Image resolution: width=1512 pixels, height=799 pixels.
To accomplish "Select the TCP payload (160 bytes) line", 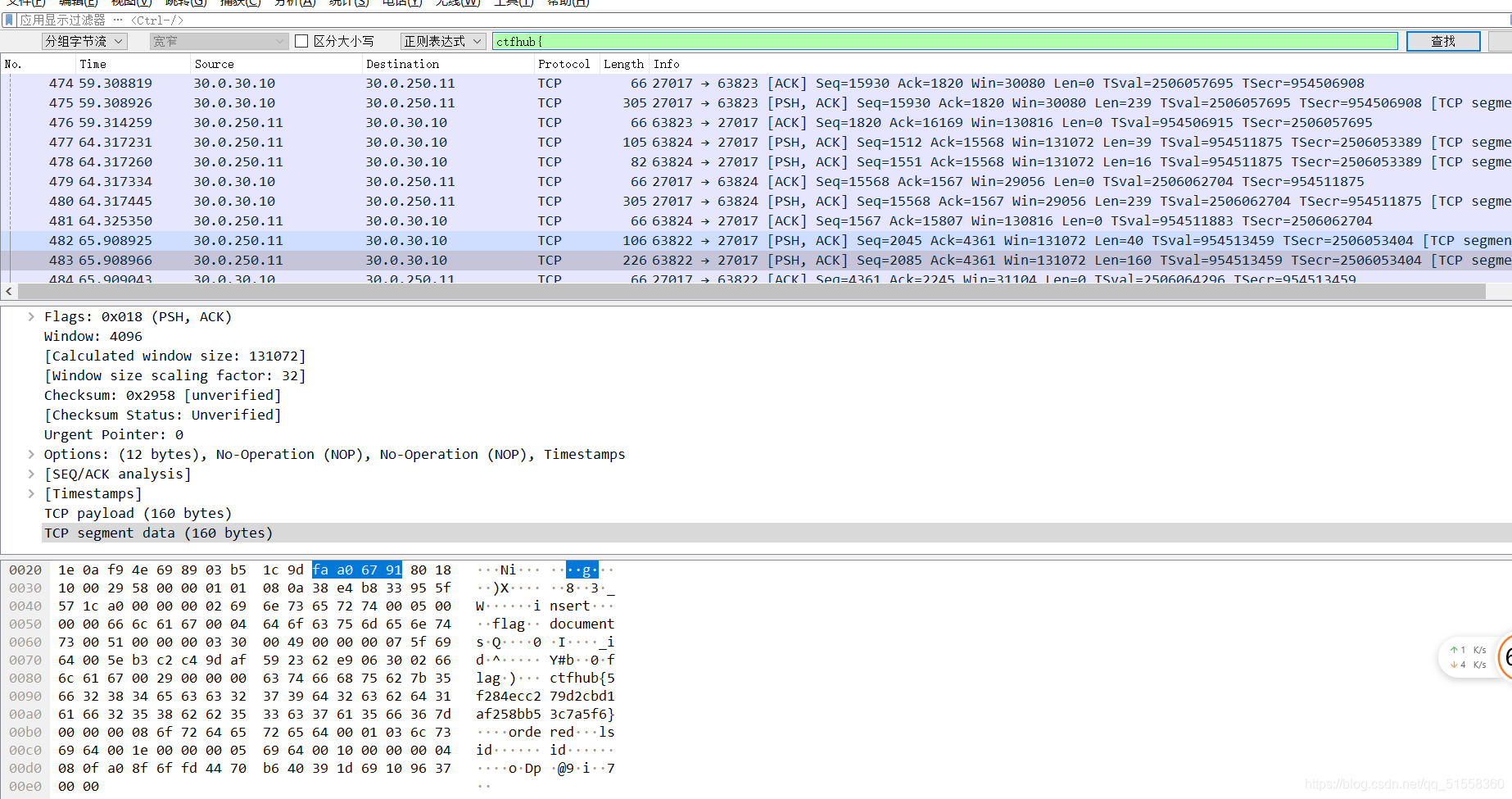I will (138, 513).
